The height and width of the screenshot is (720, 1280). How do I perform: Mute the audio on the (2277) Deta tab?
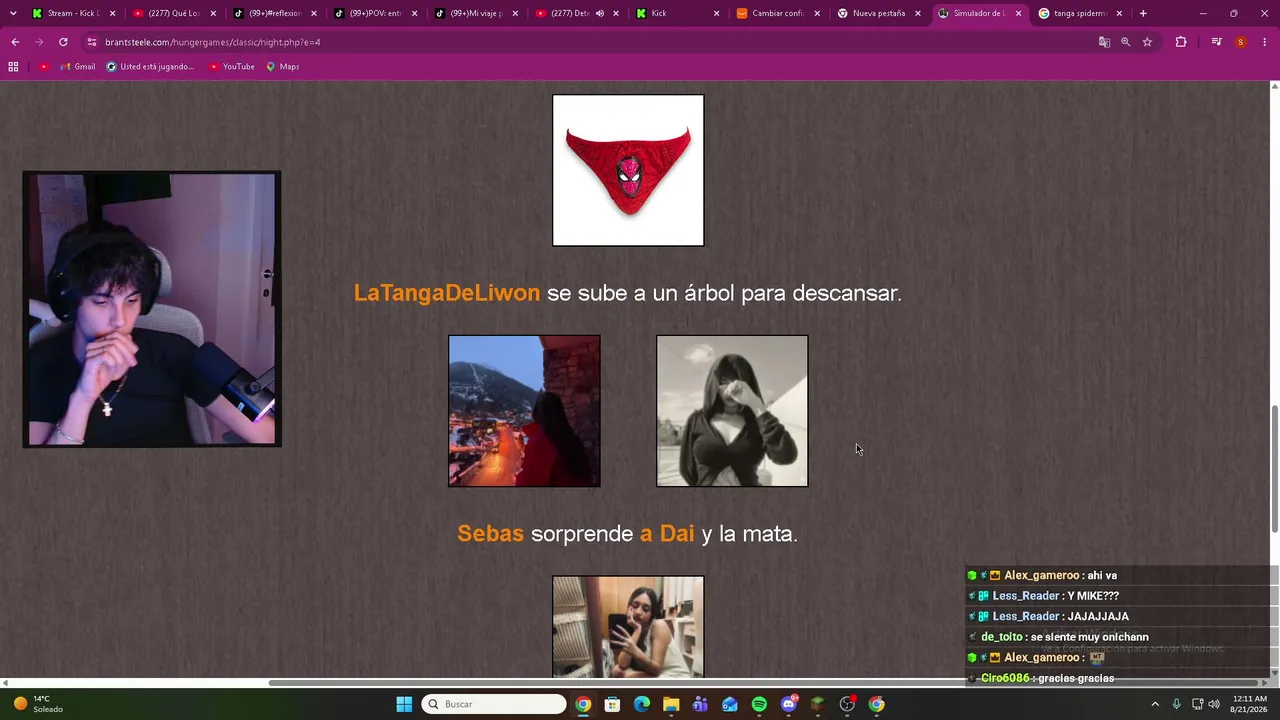(x=600, y=14)
